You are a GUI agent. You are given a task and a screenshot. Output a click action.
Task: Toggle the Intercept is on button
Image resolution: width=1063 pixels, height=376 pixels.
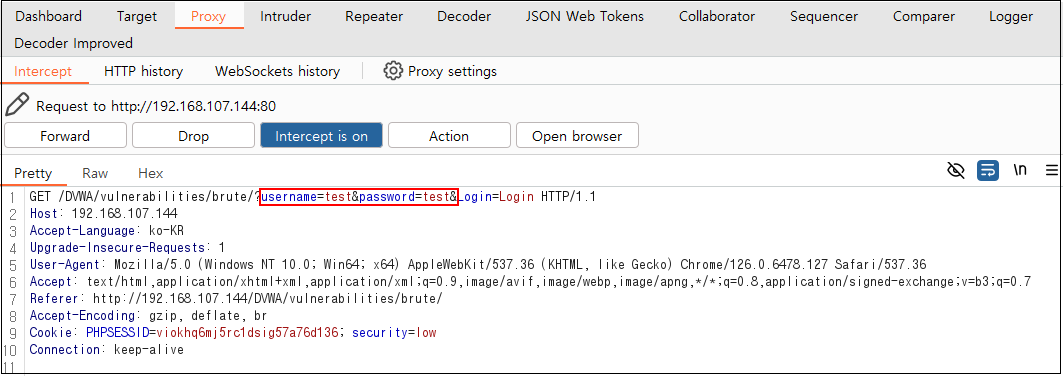click(321, 135)
